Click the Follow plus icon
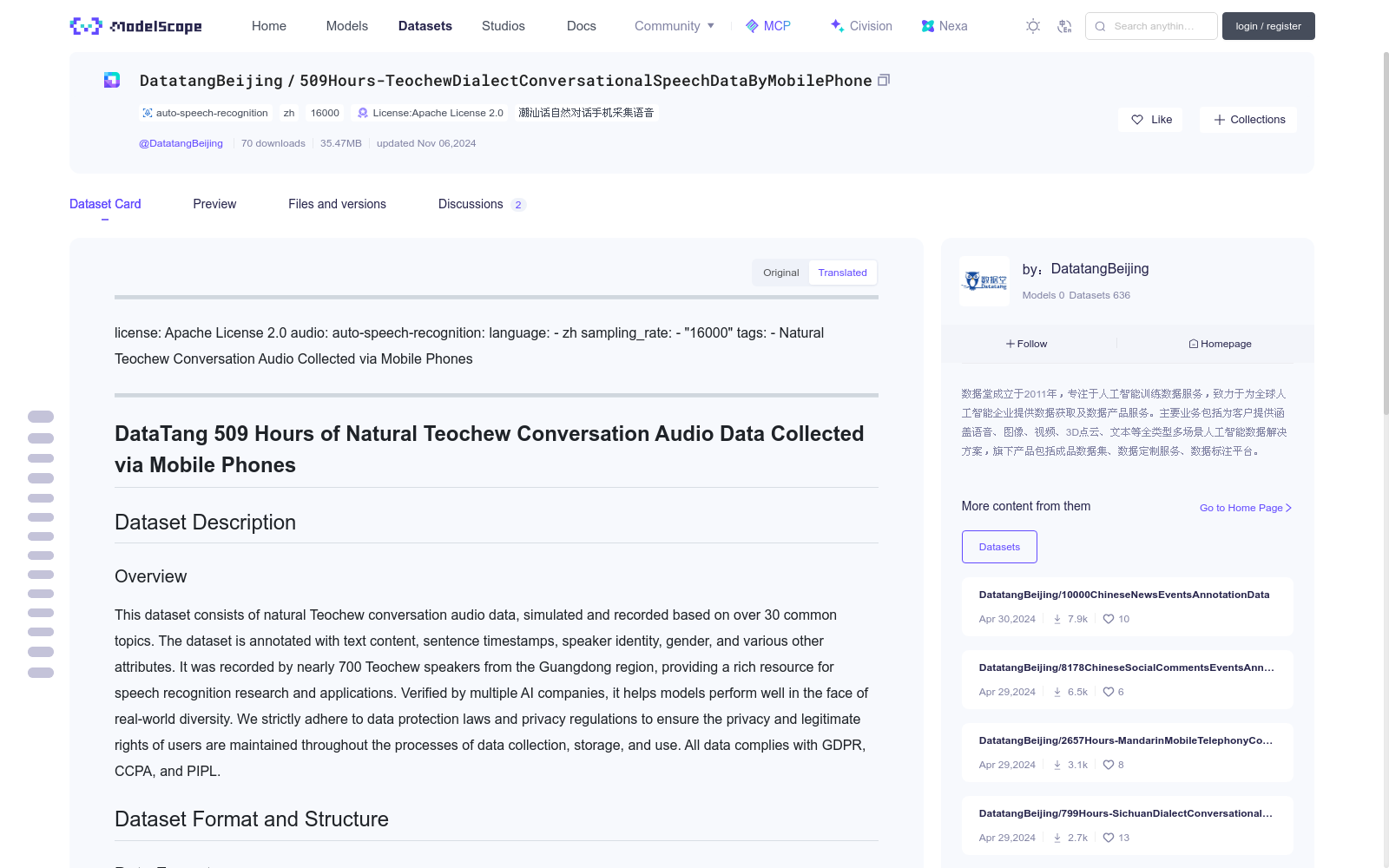The height and width of the screenshot is (868, 1389). 1010,344
